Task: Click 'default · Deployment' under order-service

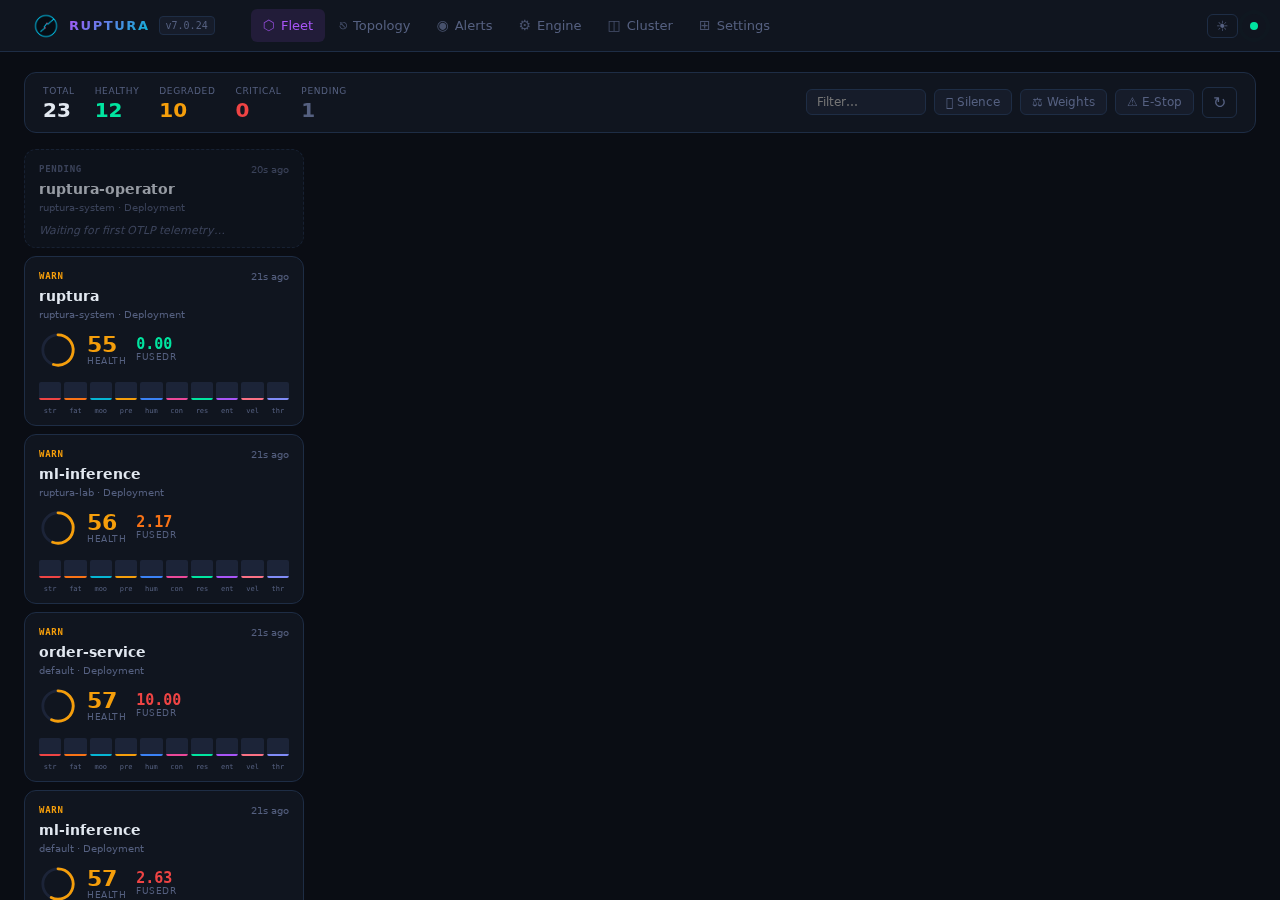Action: point(91,671)
